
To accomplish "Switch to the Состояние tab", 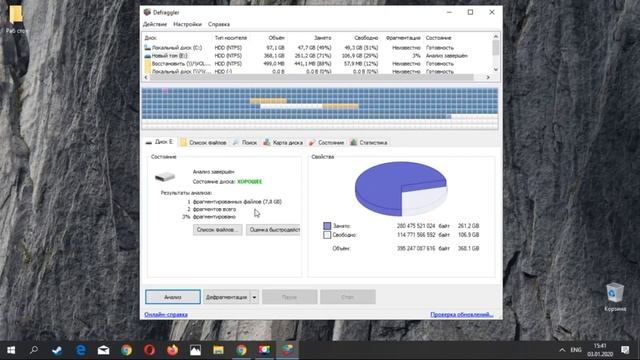I will point(327,142).
